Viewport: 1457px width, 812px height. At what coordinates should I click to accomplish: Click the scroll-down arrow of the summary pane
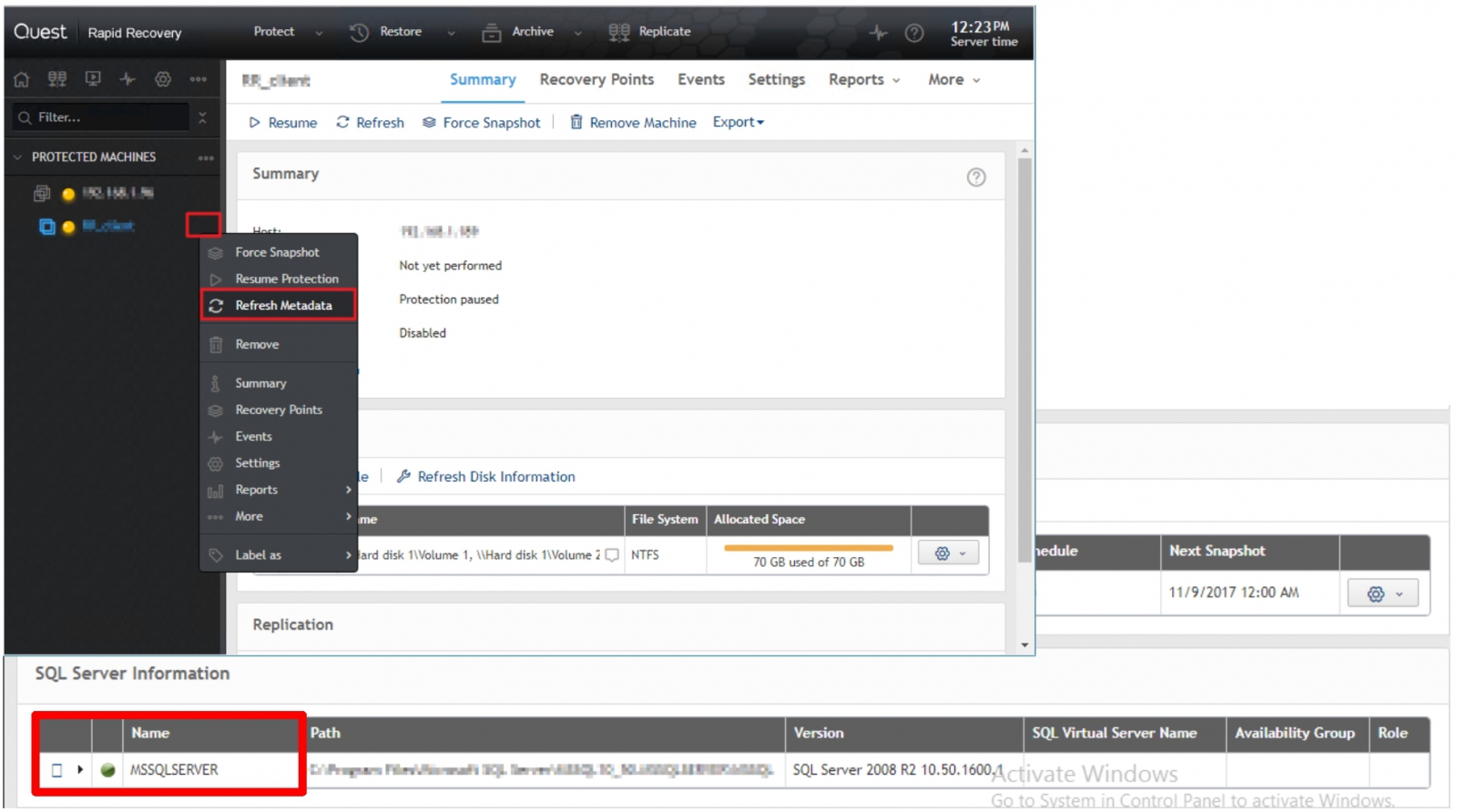coord(1024,645)
